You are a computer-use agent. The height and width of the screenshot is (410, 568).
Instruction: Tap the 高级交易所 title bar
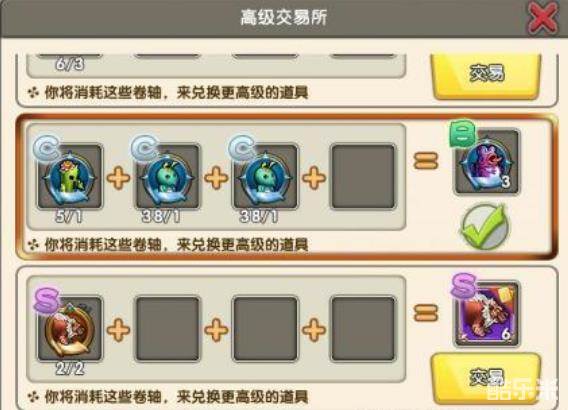tap(284, 17)
